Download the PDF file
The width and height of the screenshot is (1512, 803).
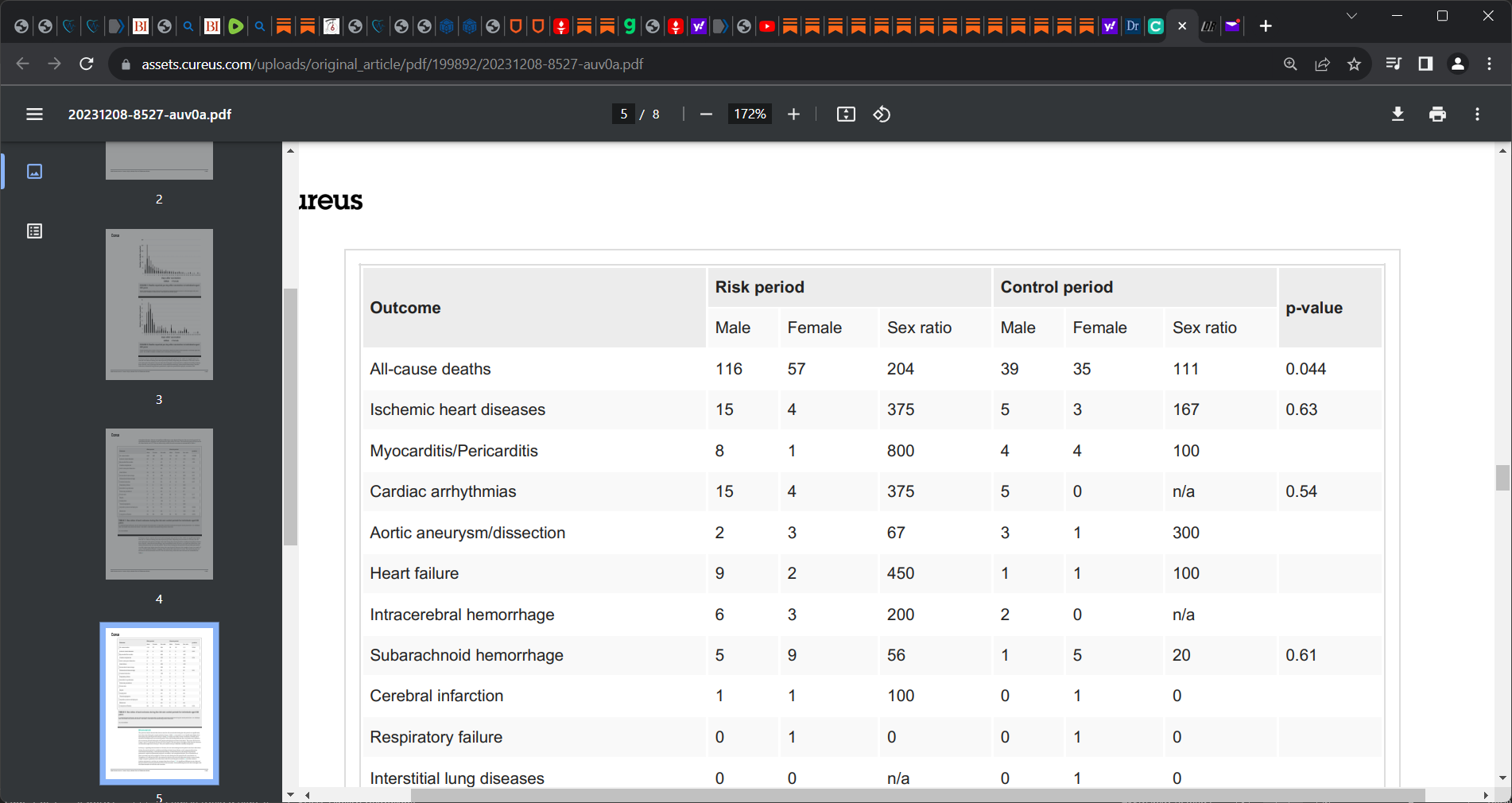(1398, 114)
